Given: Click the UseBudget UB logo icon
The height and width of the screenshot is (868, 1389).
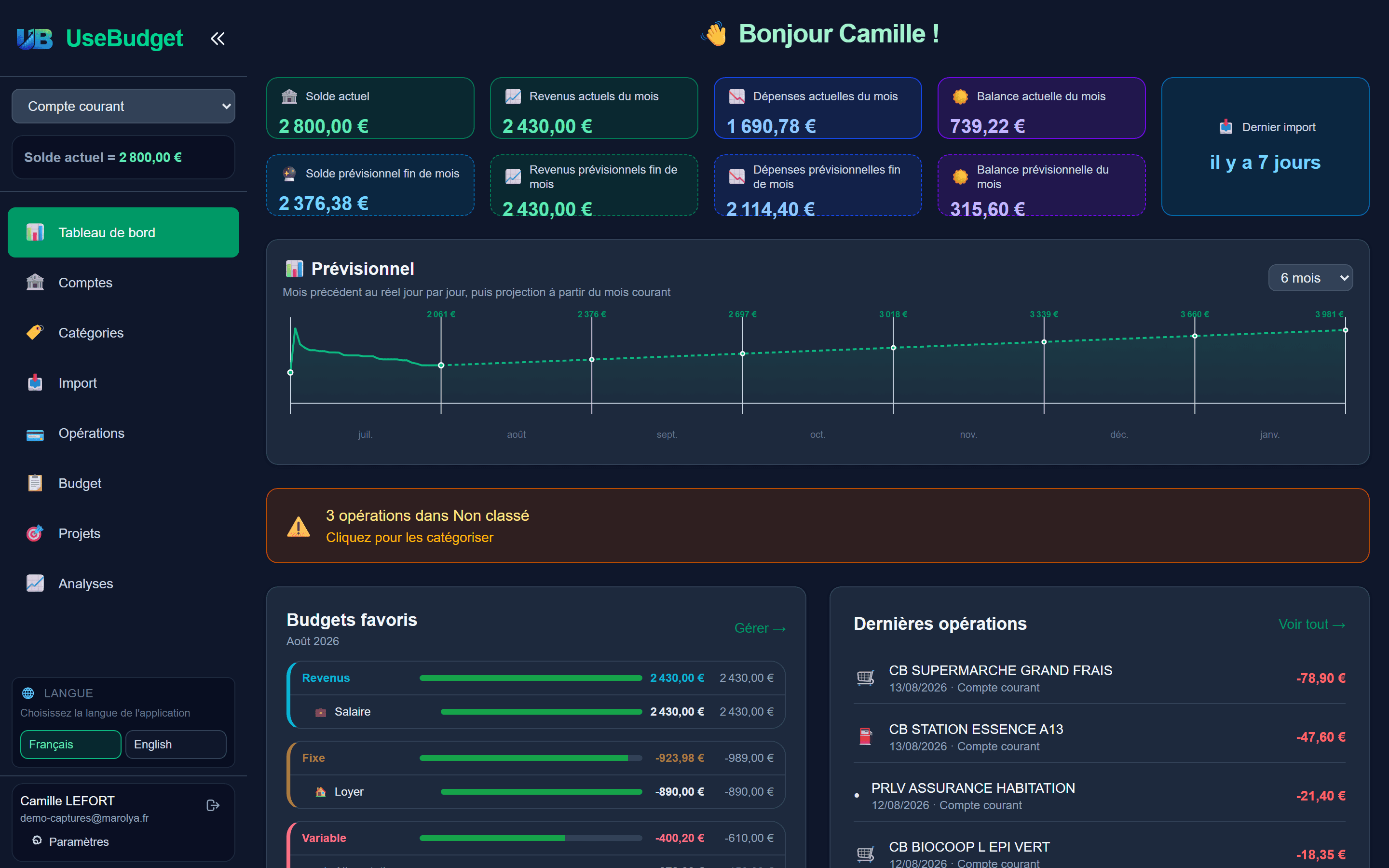Looking at the screenshot, I should (34, 39).
